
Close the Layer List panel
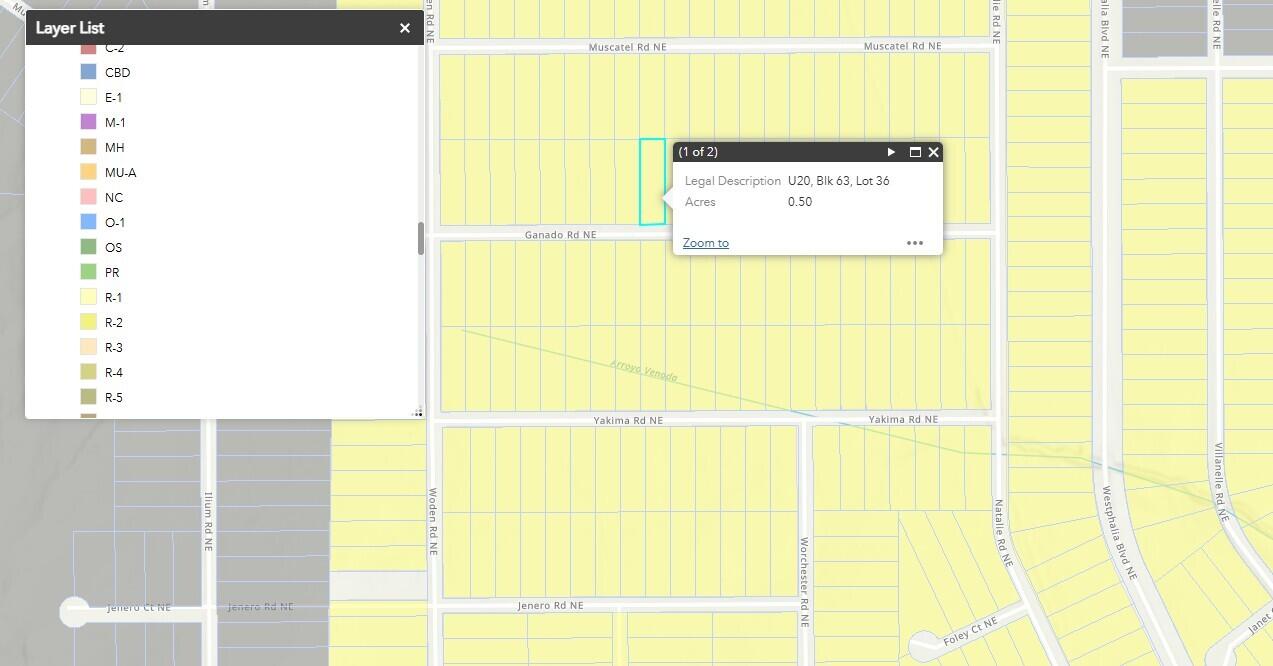[x=405, y=28]
